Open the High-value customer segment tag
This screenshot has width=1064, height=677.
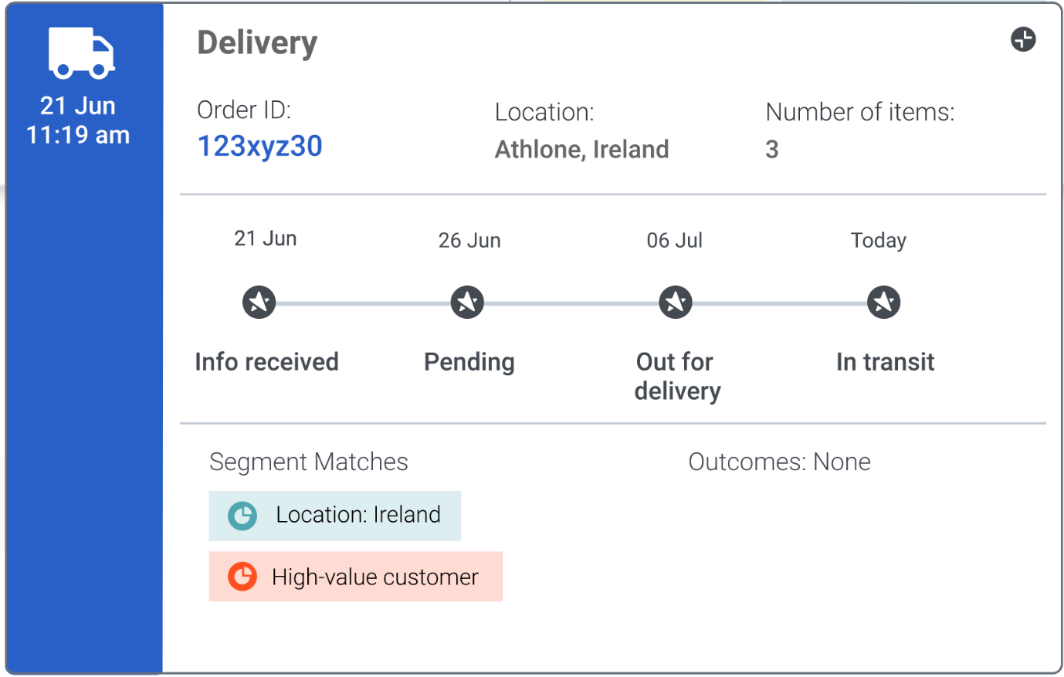pos(356,577)
